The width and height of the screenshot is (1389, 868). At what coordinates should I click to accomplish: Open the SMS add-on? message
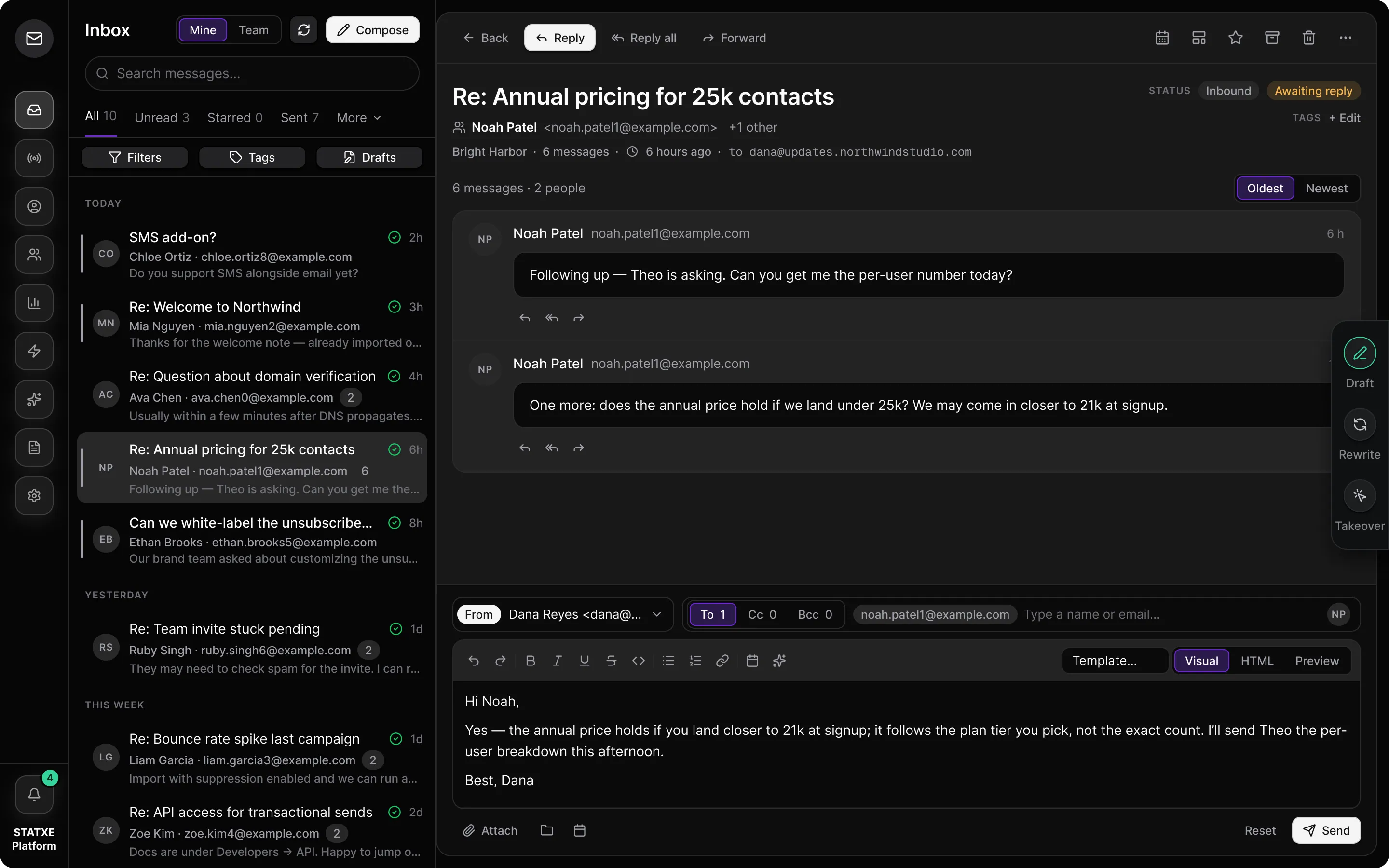252,254
